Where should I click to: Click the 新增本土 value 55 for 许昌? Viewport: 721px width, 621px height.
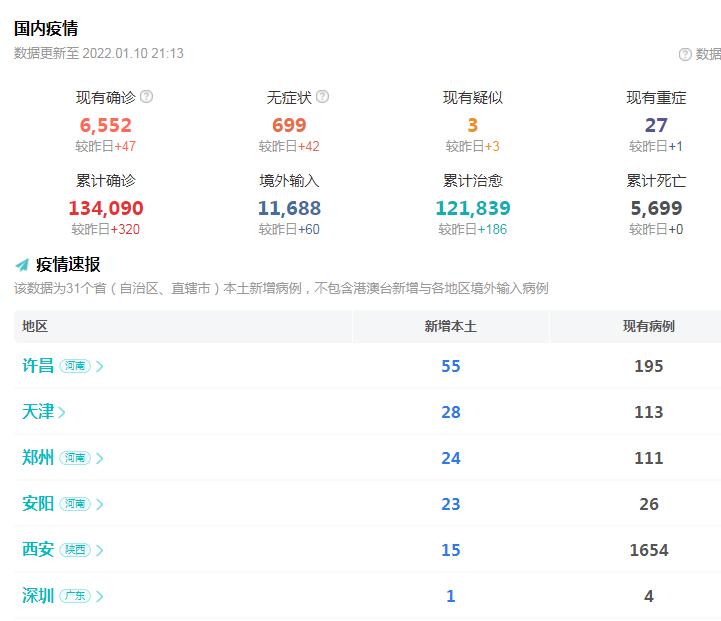tap(451, 366)
